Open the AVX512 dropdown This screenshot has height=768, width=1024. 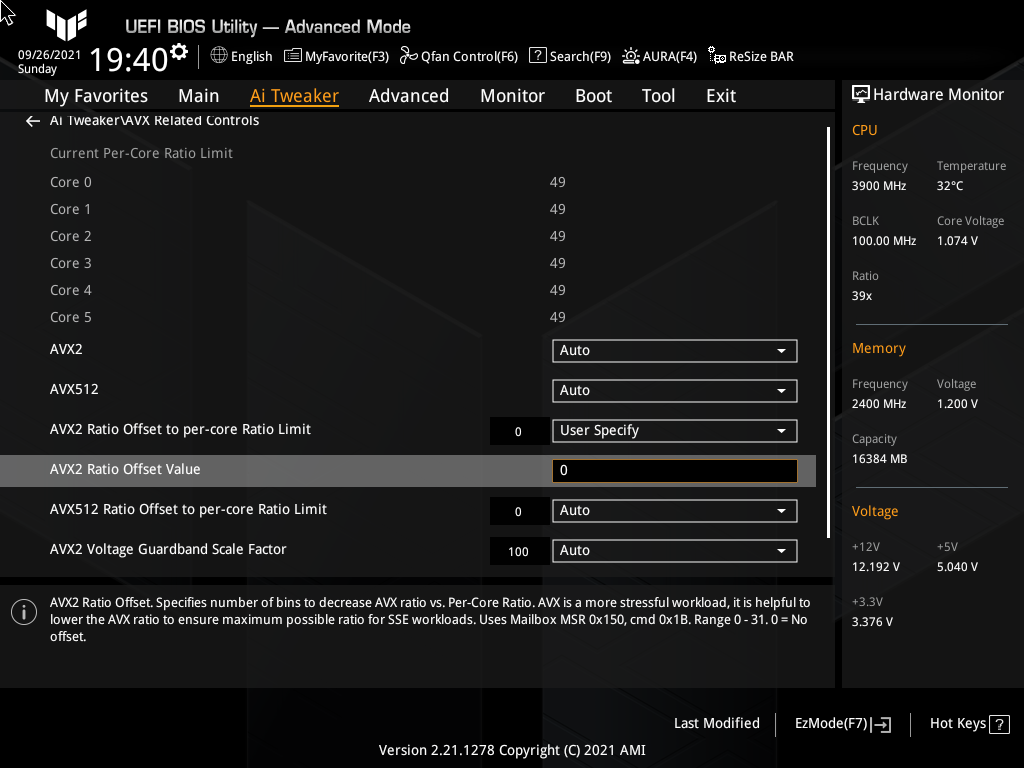(x=674, y=391)
